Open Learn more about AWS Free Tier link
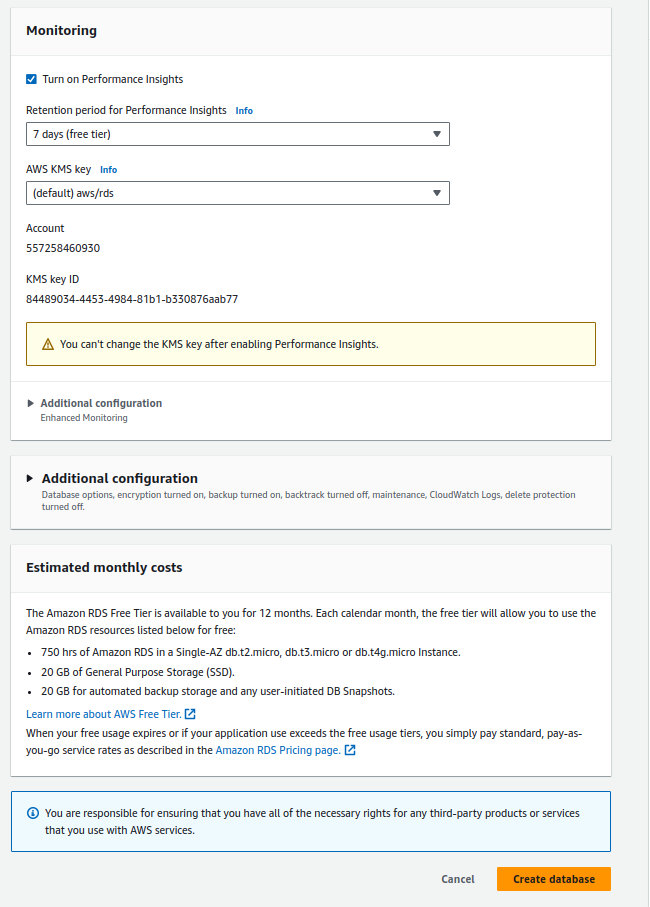 pos(104,714)
